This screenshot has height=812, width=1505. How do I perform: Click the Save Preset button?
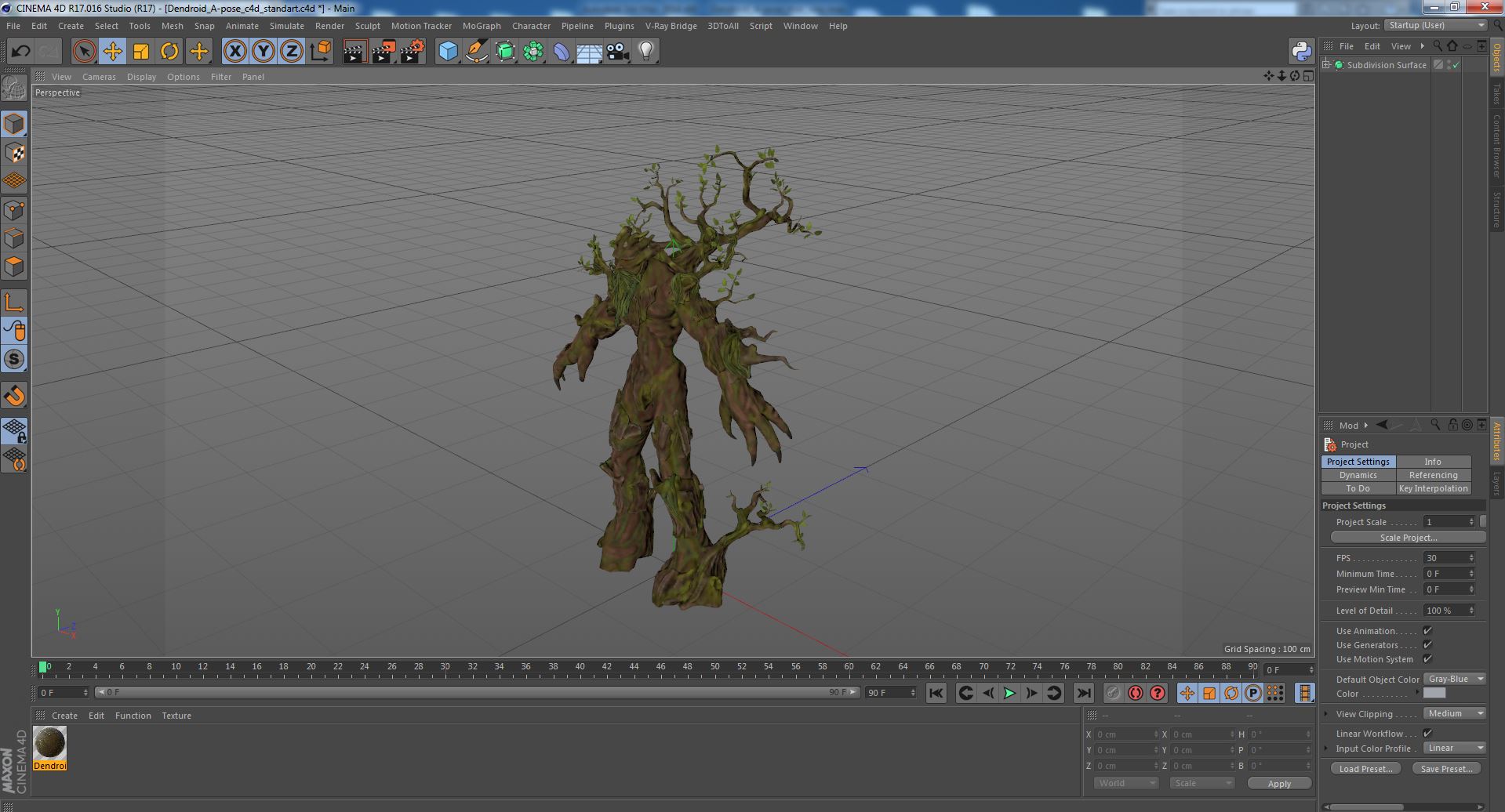[x=1446, y=769]
